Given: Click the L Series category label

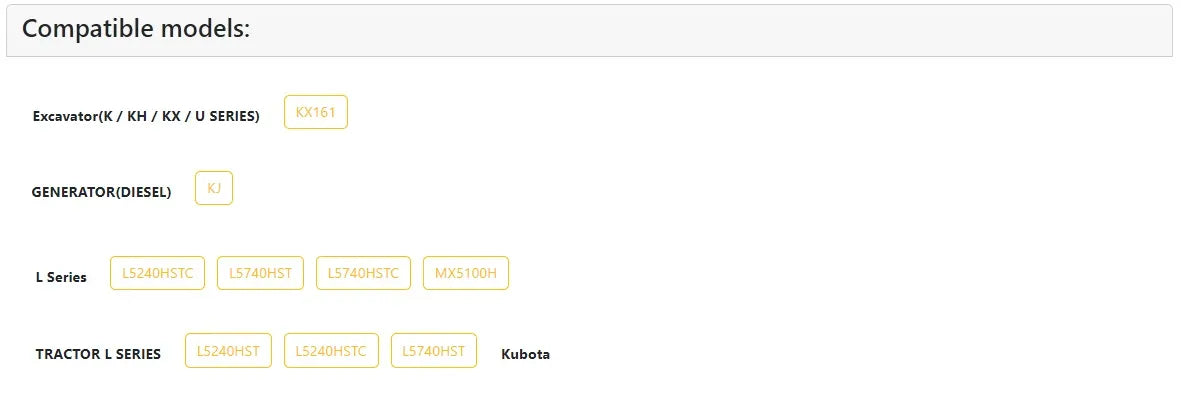Looking at the screenshot, I should [61, 277].
